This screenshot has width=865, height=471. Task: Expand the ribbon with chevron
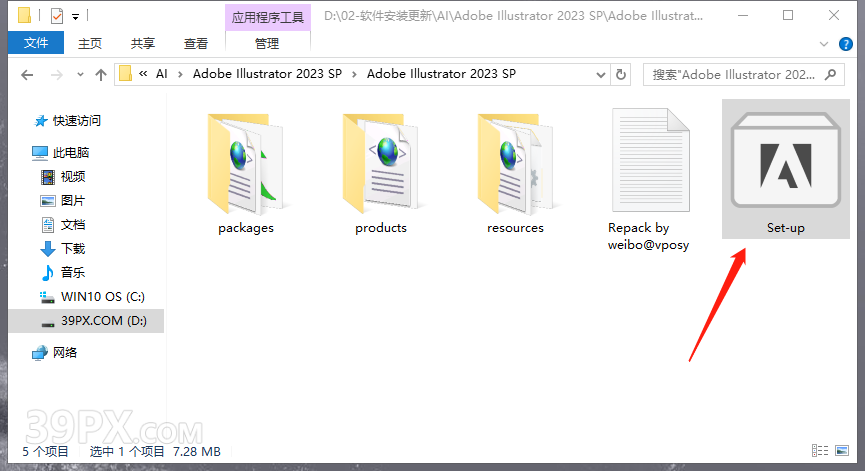tap(824, 44)
